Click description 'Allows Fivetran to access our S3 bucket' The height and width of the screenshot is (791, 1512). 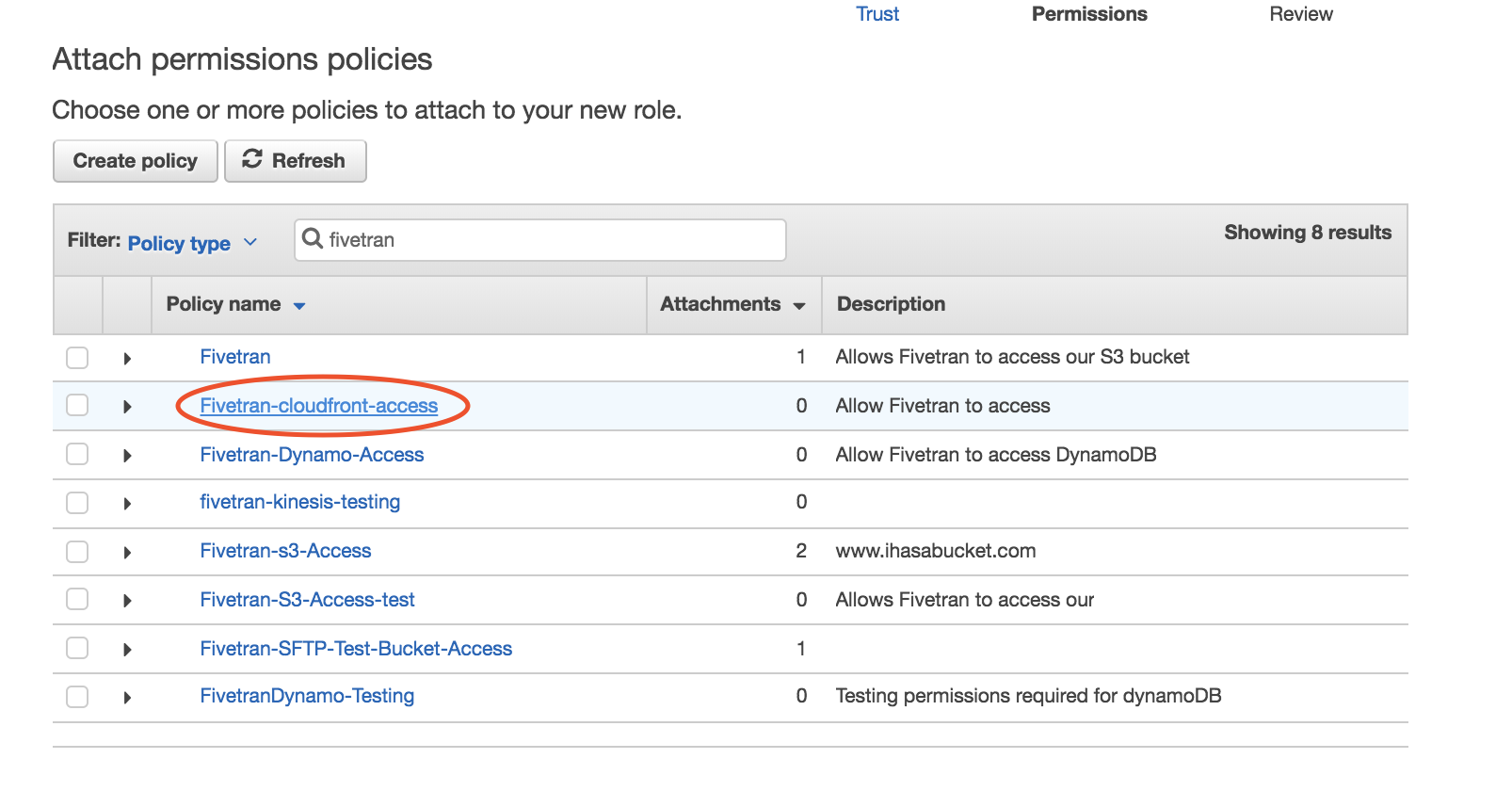pyautogui.click(x=1012, y=357)
